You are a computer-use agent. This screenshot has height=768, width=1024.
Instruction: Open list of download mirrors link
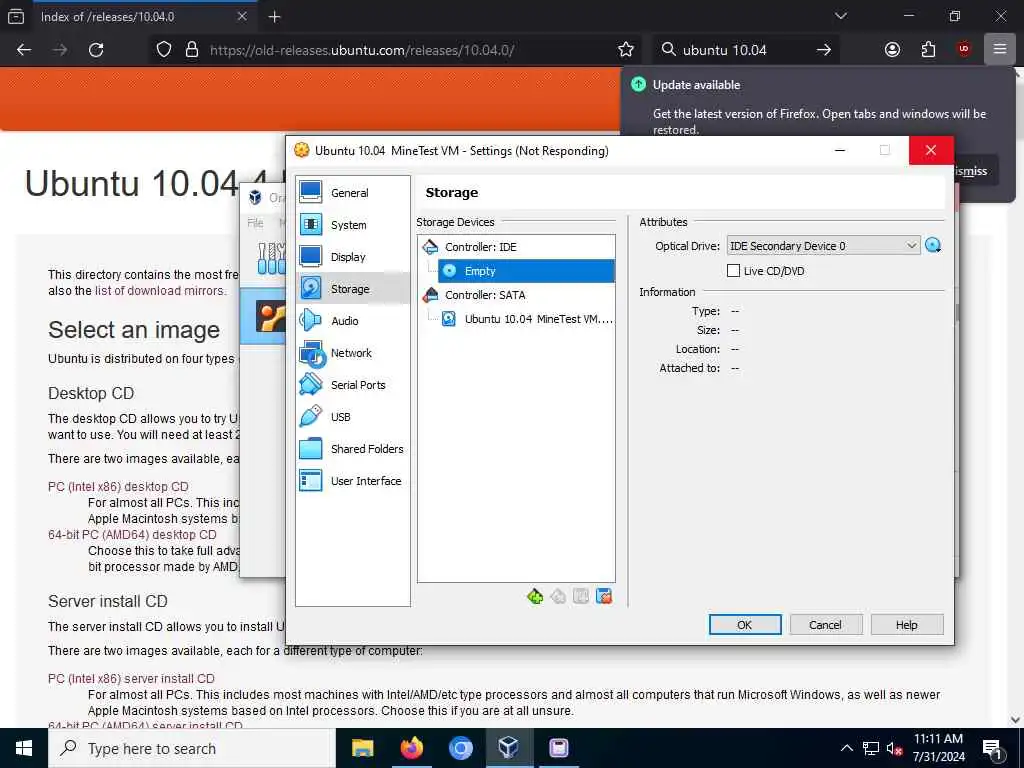(160, 291)
